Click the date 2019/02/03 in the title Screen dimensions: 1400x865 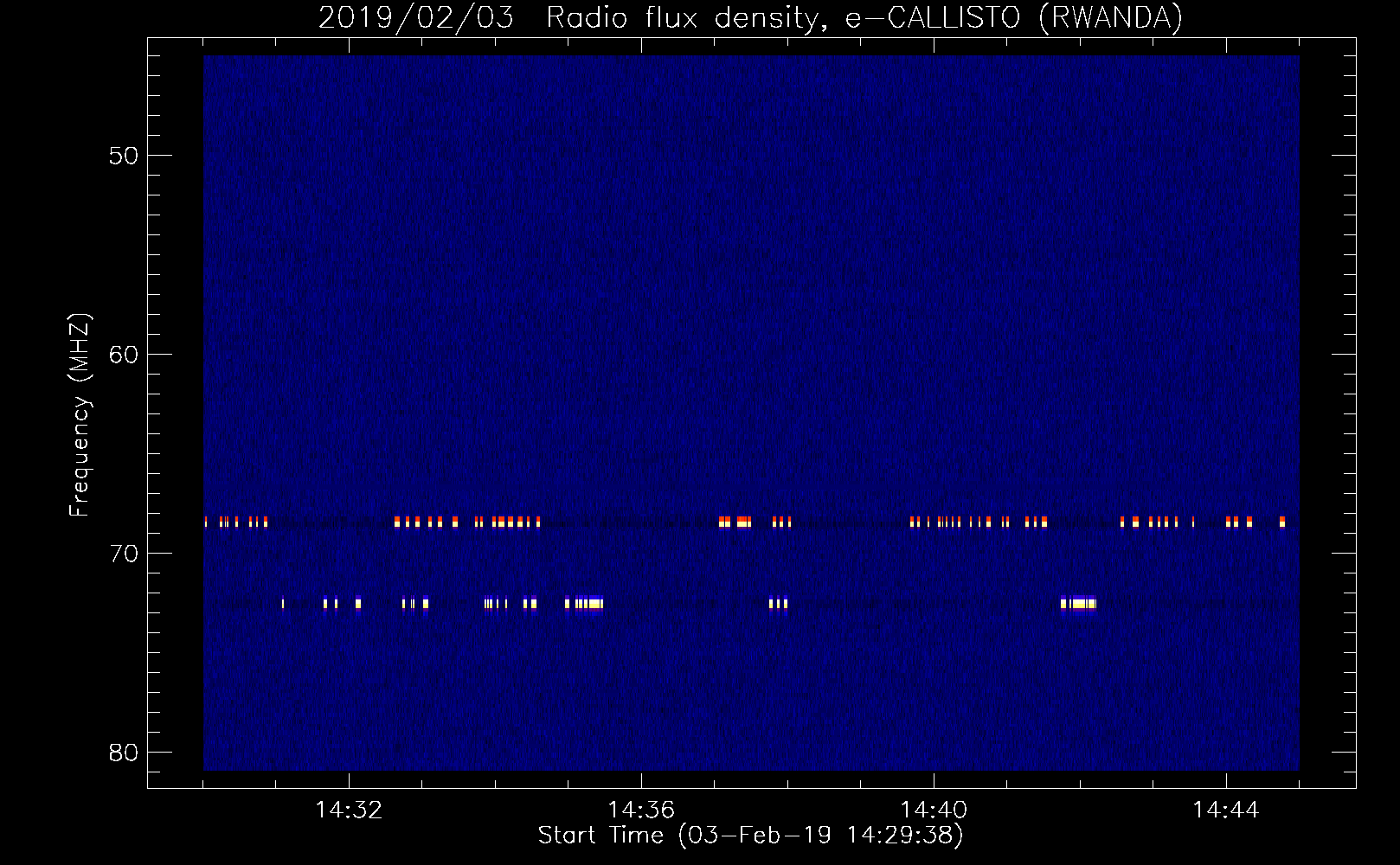click(415, 17)
